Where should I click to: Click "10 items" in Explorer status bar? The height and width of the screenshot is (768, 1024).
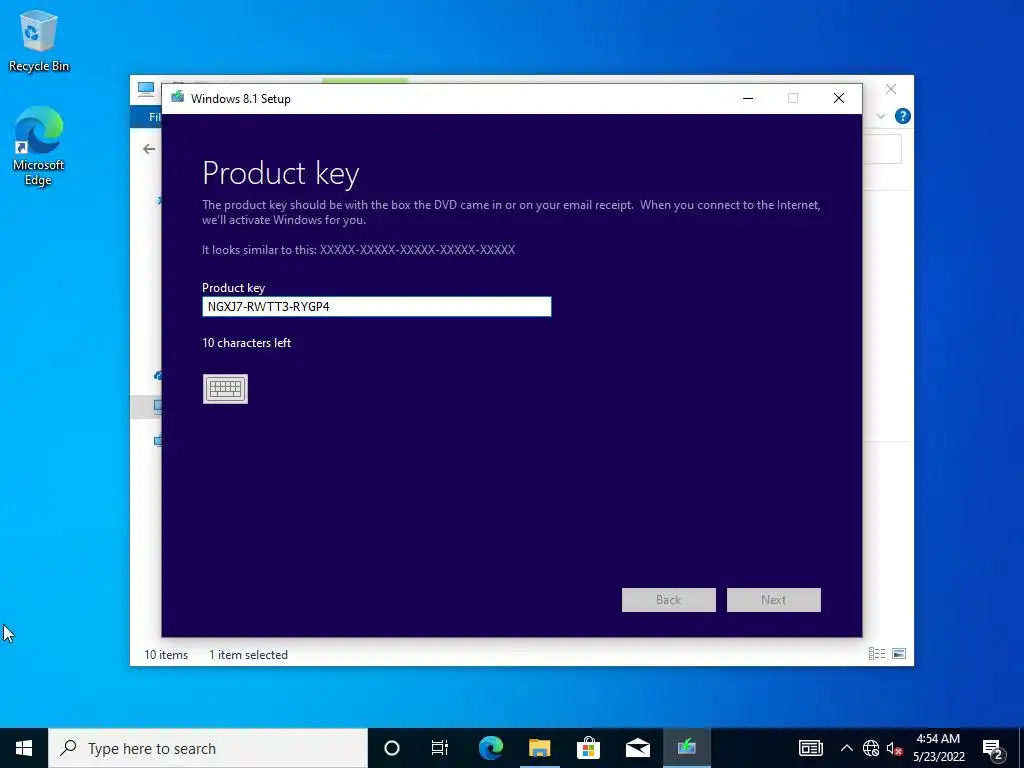coord(166,654)
